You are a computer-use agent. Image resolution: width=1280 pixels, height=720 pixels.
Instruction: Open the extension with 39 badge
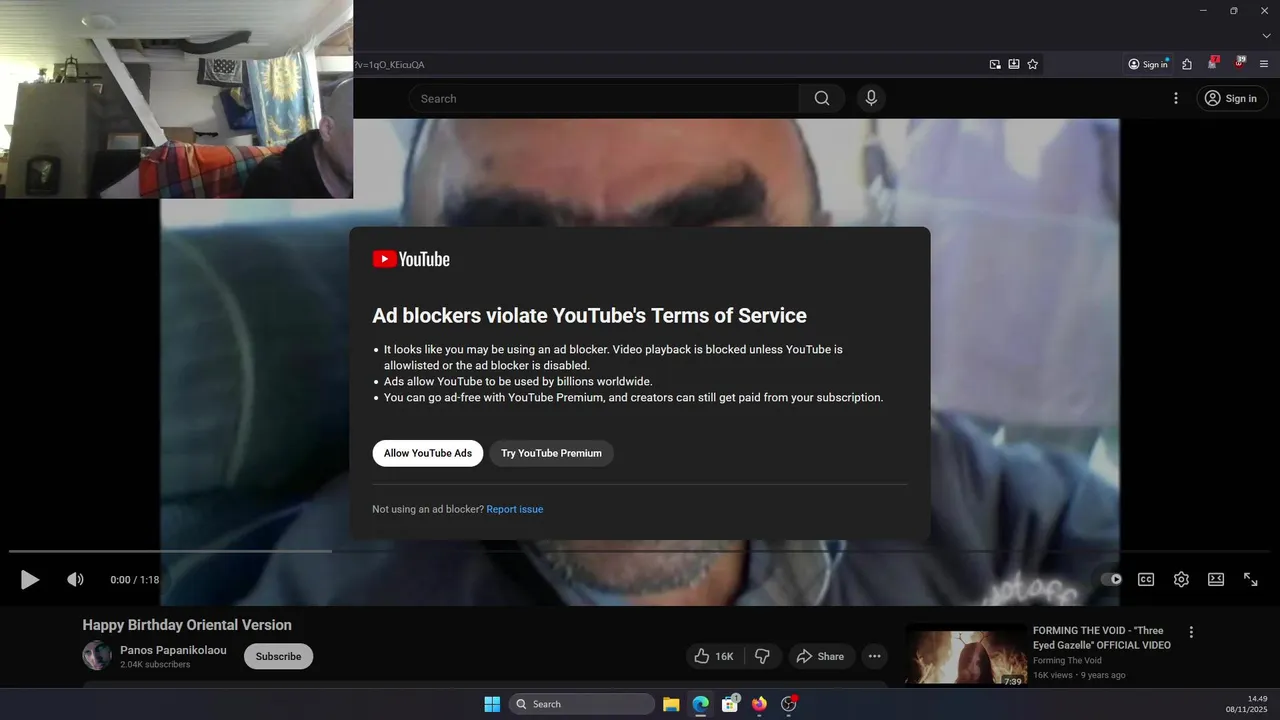coord(1239,63)
